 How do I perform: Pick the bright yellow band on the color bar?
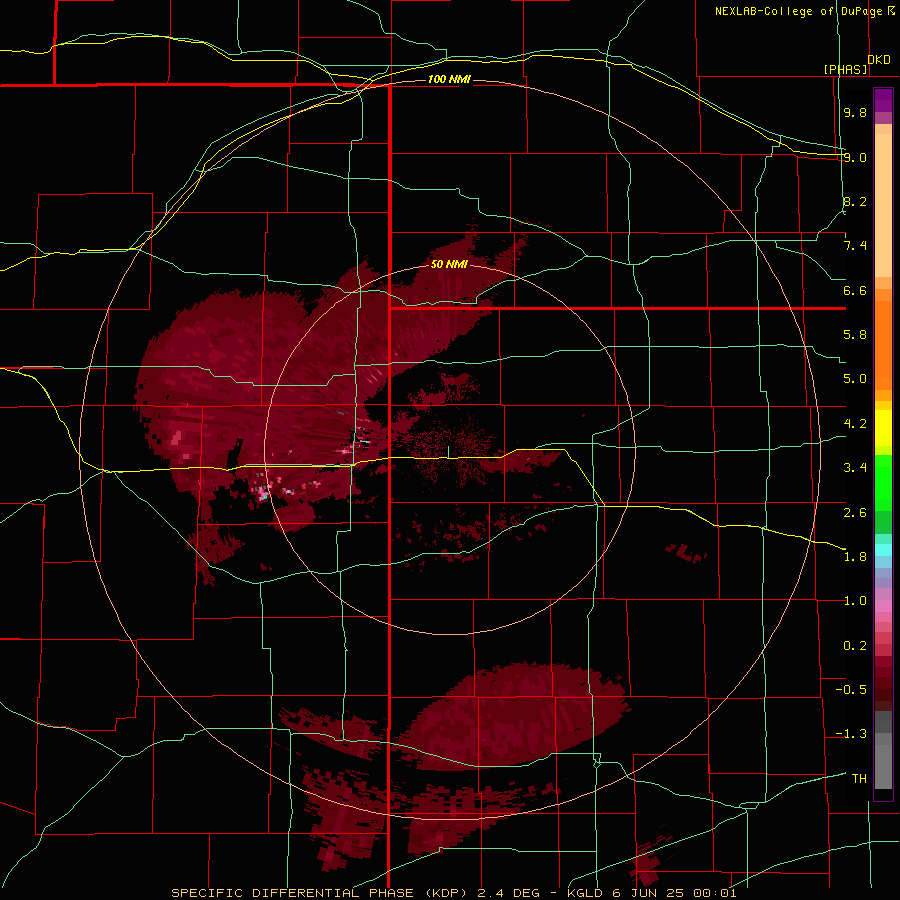(x=883, y=428)
